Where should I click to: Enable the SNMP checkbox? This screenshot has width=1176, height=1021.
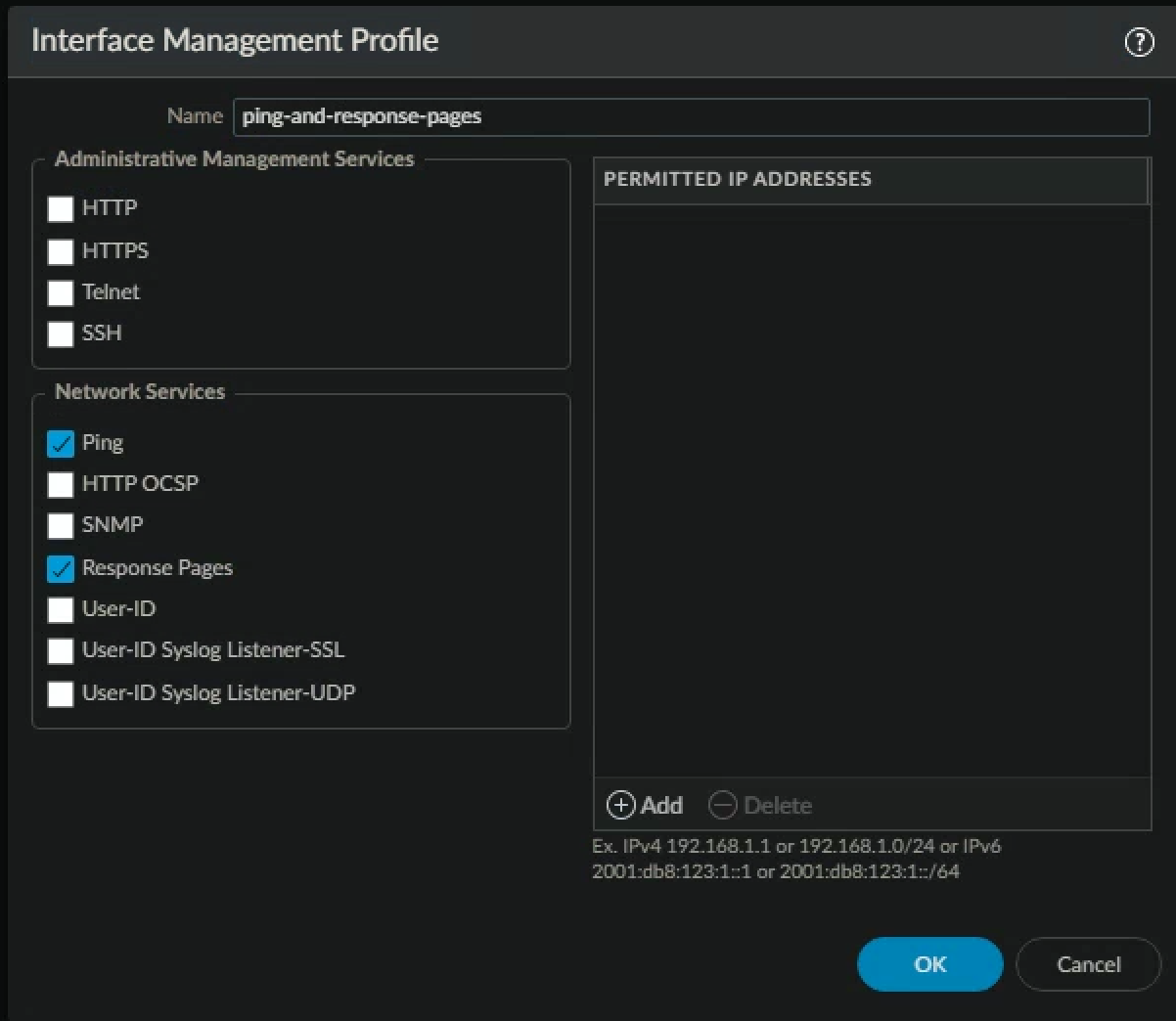tap(61, 525)
